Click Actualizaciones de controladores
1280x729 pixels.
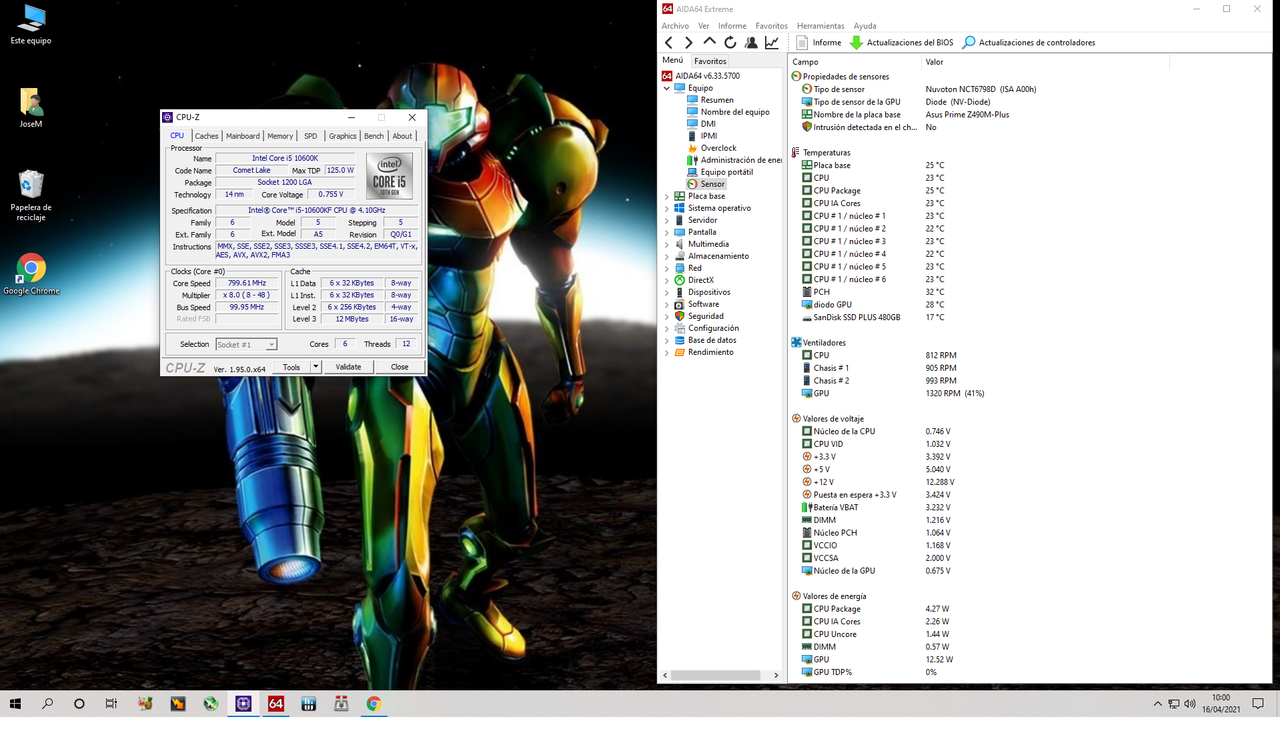pos(1029,43)
